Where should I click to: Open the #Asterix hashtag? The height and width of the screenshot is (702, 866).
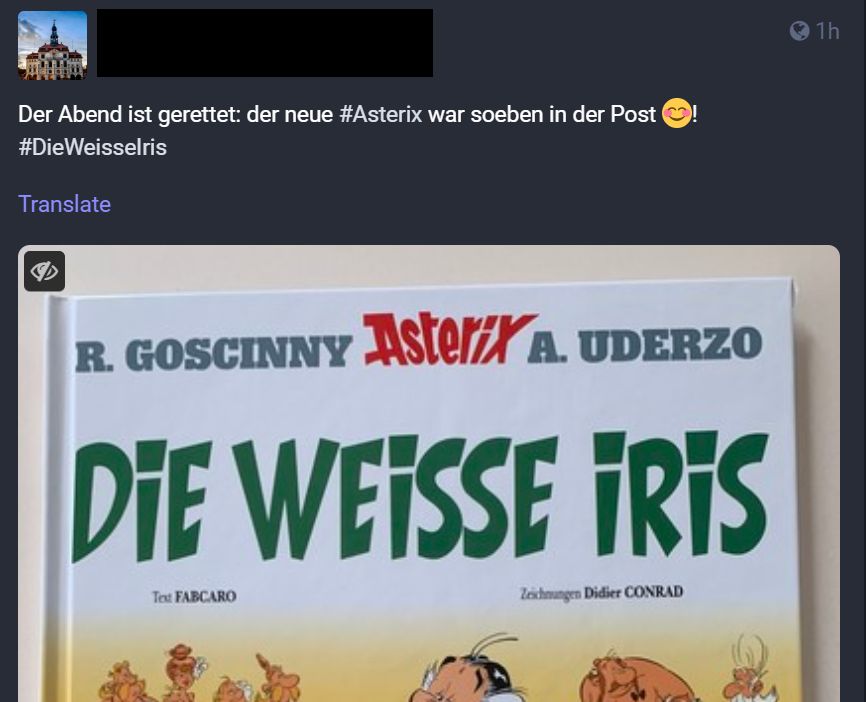click(381, 114)
